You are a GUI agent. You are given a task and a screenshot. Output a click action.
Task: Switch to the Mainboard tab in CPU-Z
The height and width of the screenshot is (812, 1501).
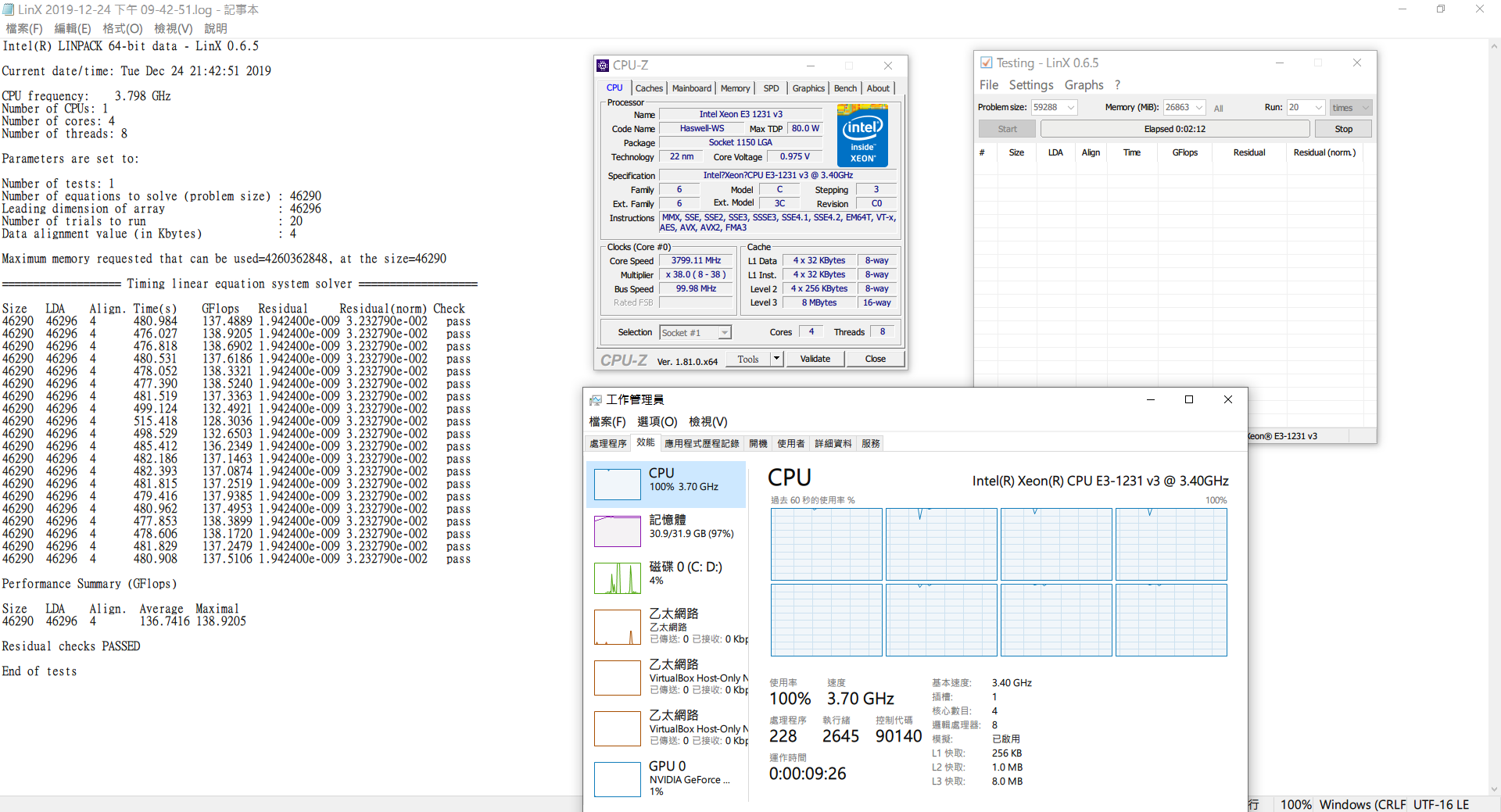click(692, 88)
